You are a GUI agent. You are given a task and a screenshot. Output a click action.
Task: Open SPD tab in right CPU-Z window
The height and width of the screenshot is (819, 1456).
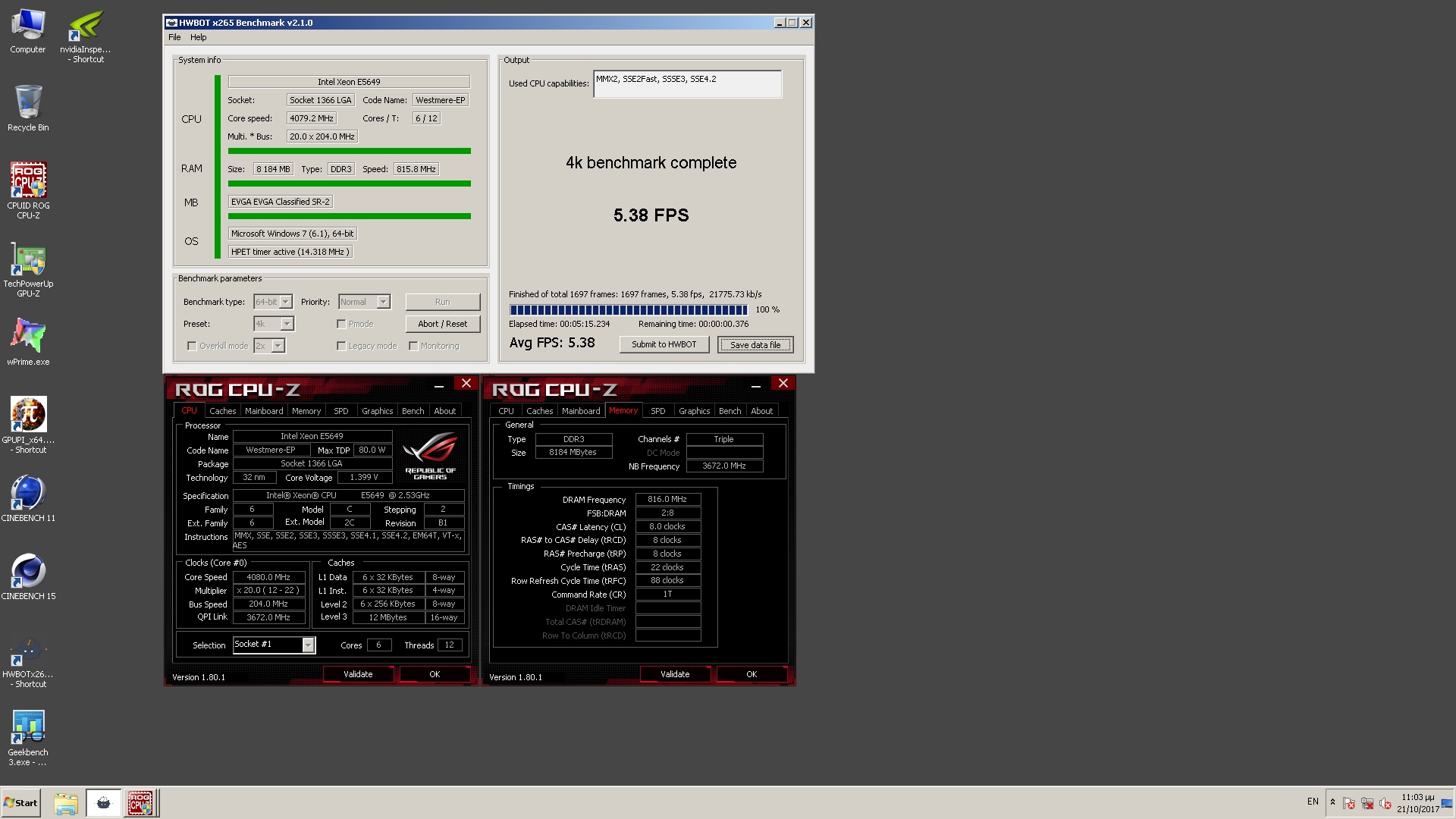[658, 411]
